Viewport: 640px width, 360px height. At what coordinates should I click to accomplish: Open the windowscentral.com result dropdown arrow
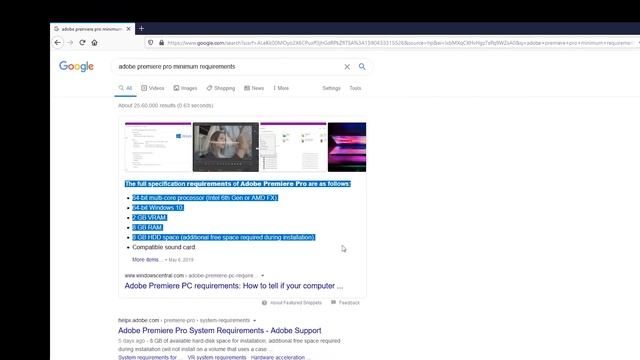262,276
